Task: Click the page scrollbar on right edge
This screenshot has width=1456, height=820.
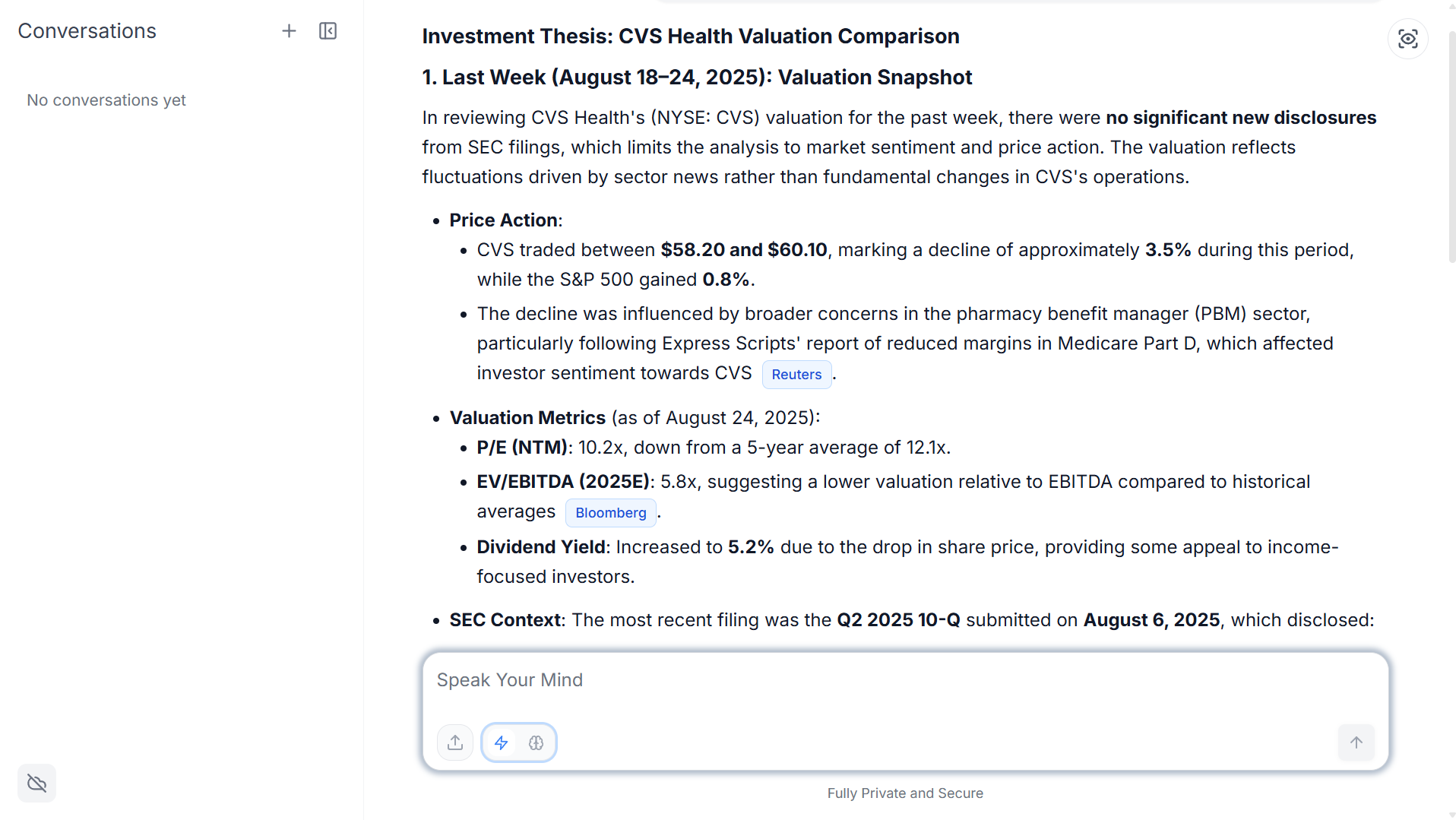Action: tap(1451, 148)
